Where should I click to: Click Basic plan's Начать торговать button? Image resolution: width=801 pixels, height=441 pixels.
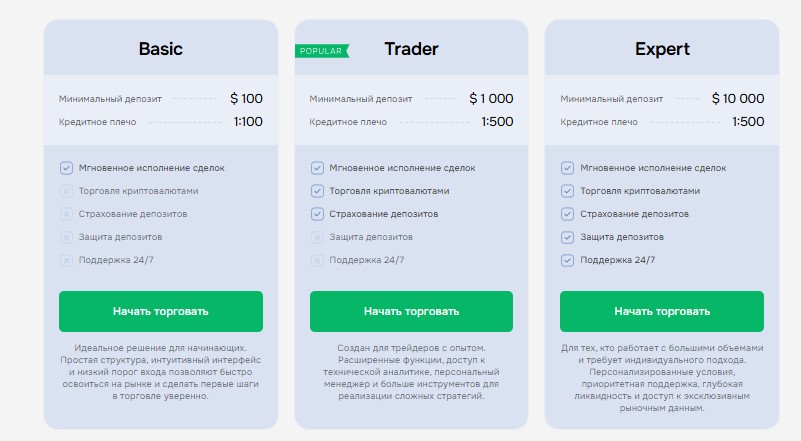(160, 311)
